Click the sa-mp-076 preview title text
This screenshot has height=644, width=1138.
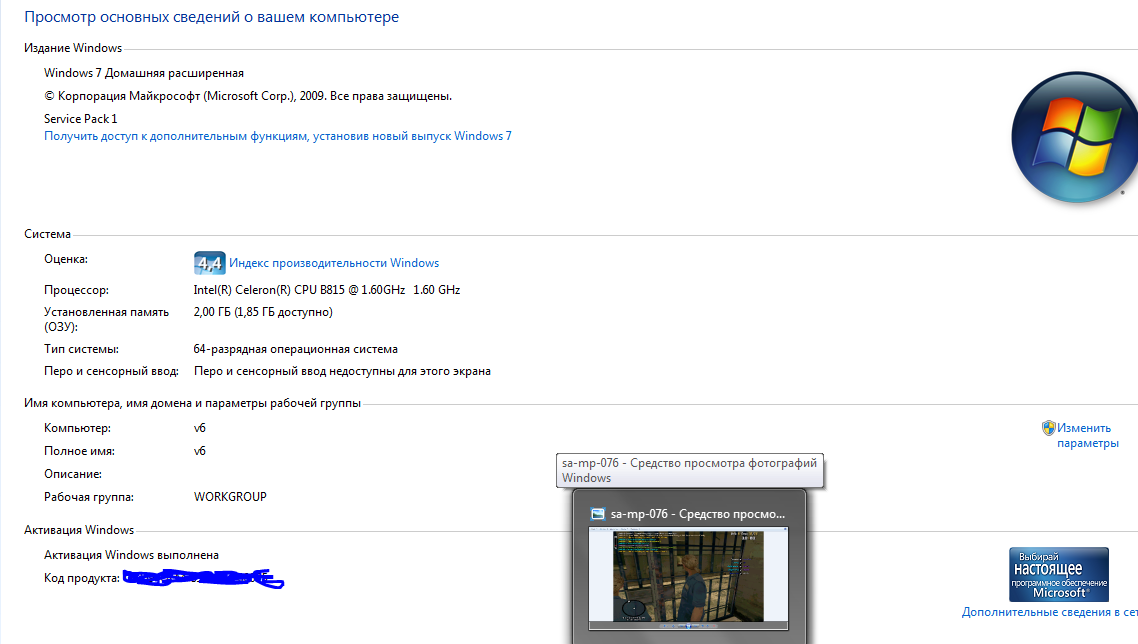click(697, 514)
